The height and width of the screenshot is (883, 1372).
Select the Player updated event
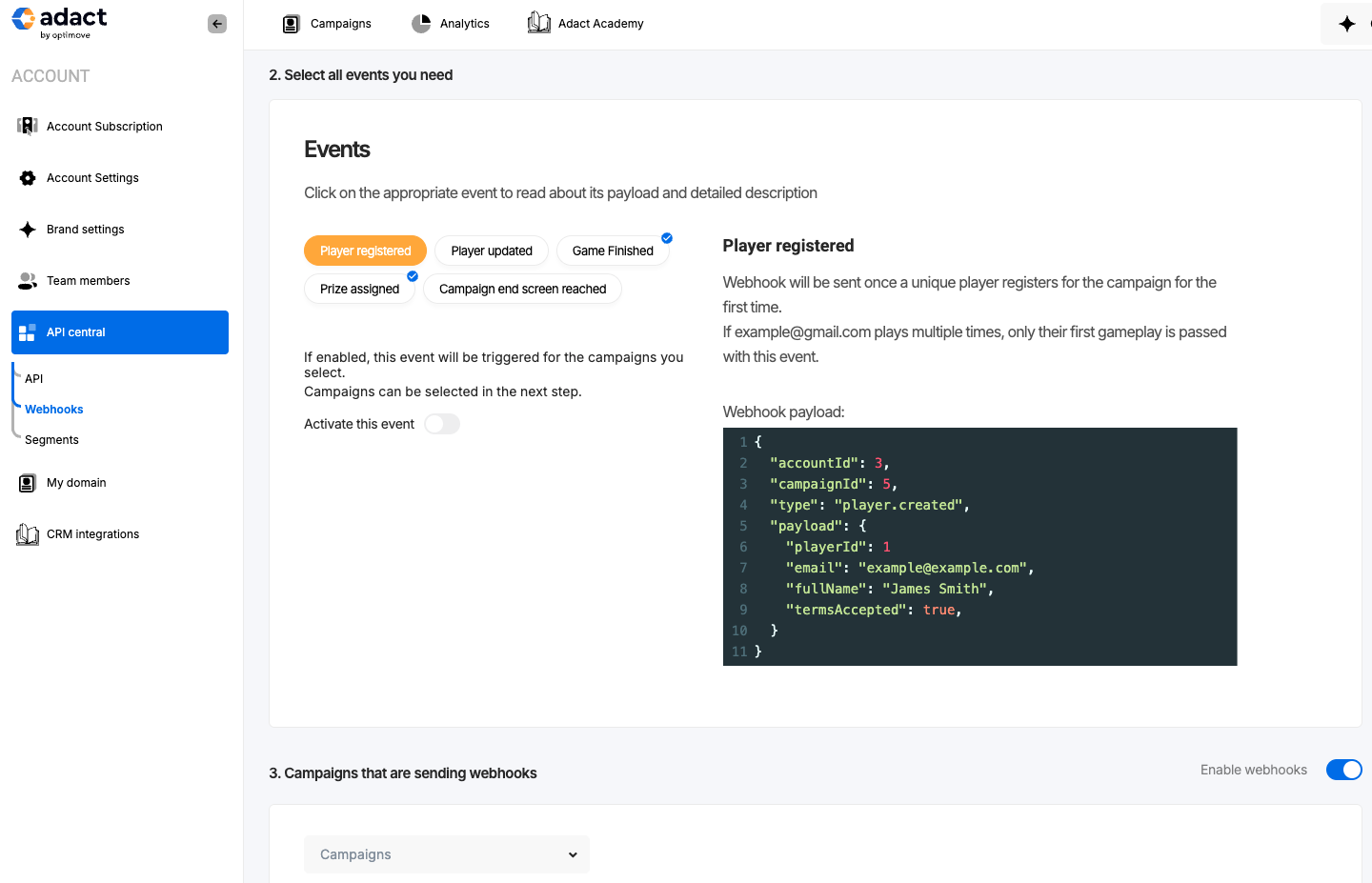[492, 251]
